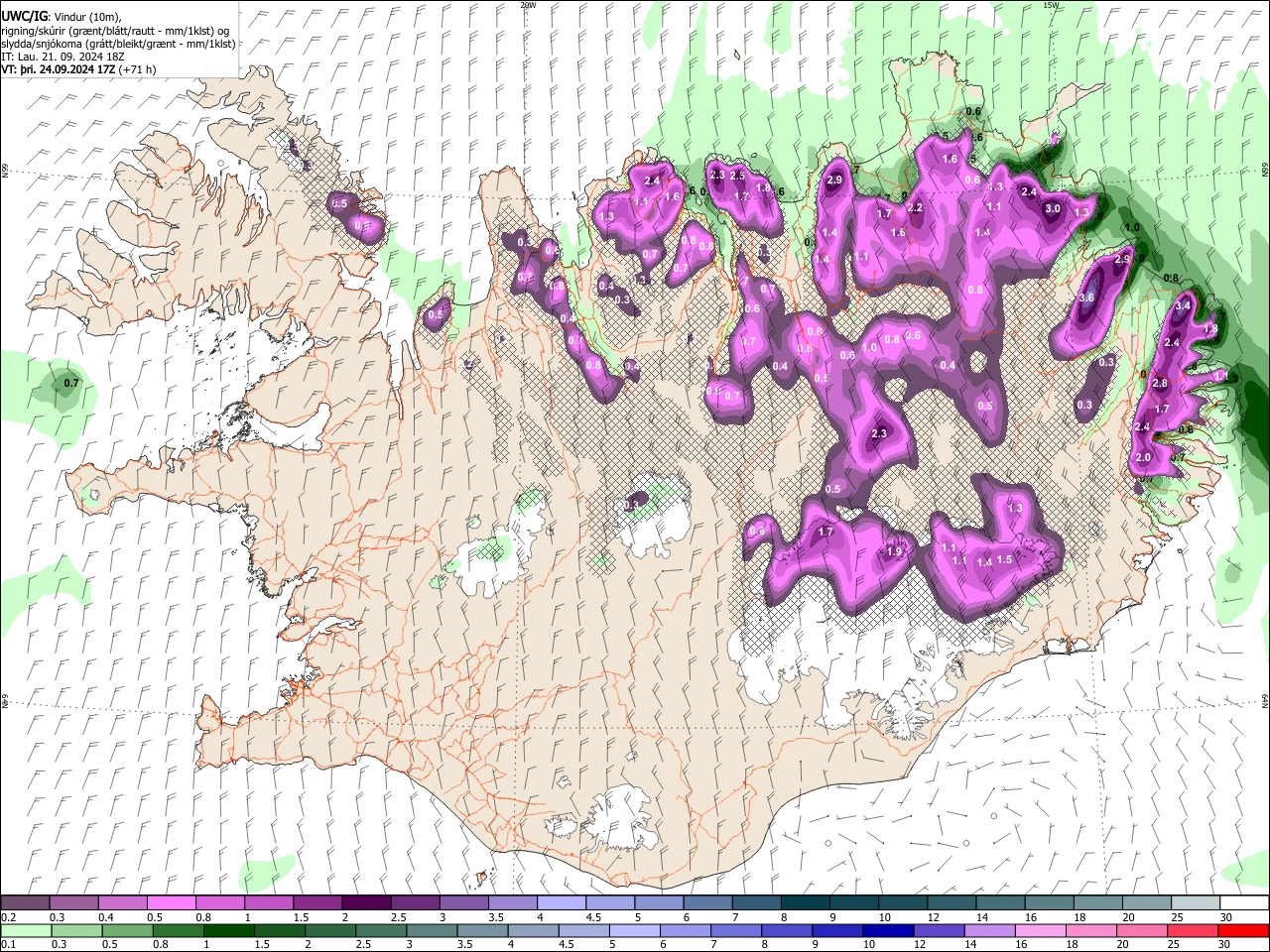Viewport: 1270px width, 952px height.
Task: Click the '2.8' value in the east fjords
Action: click(x=1161, y=384)
